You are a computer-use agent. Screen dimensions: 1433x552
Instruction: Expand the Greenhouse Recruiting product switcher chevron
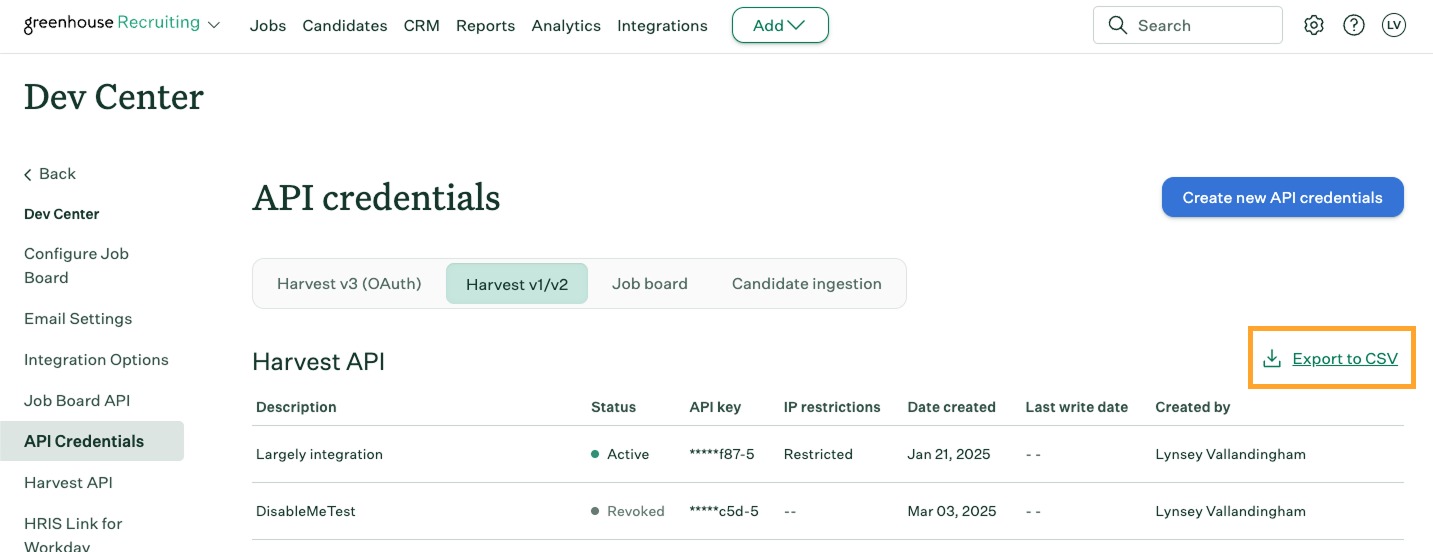(x=214, y=26)
